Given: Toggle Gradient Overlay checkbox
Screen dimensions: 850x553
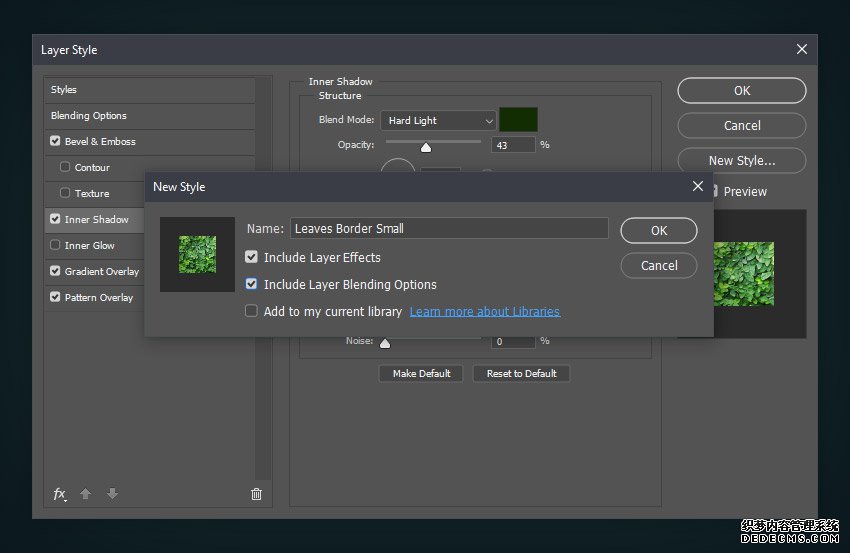Looking at the screenshot, I should [x=55, y=271].
